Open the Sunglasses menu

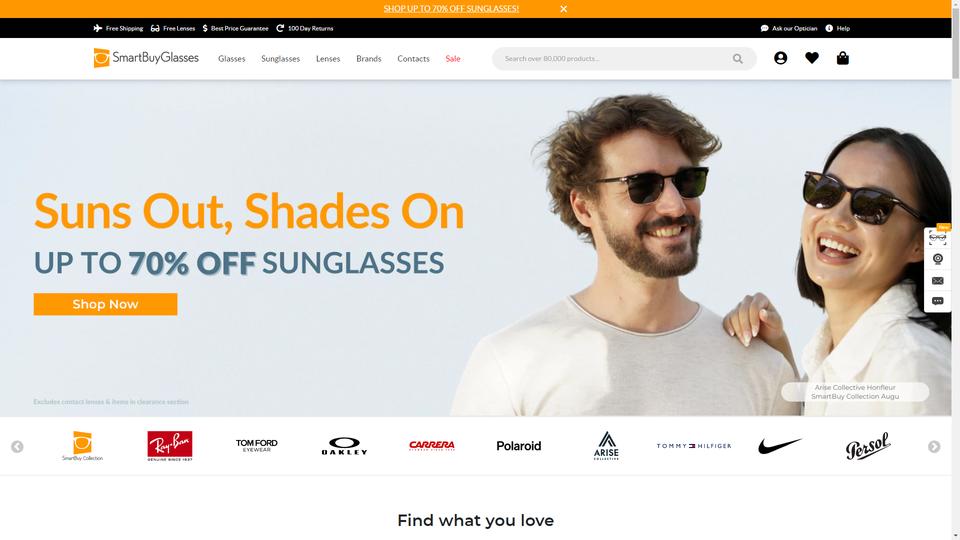[280, 59]
